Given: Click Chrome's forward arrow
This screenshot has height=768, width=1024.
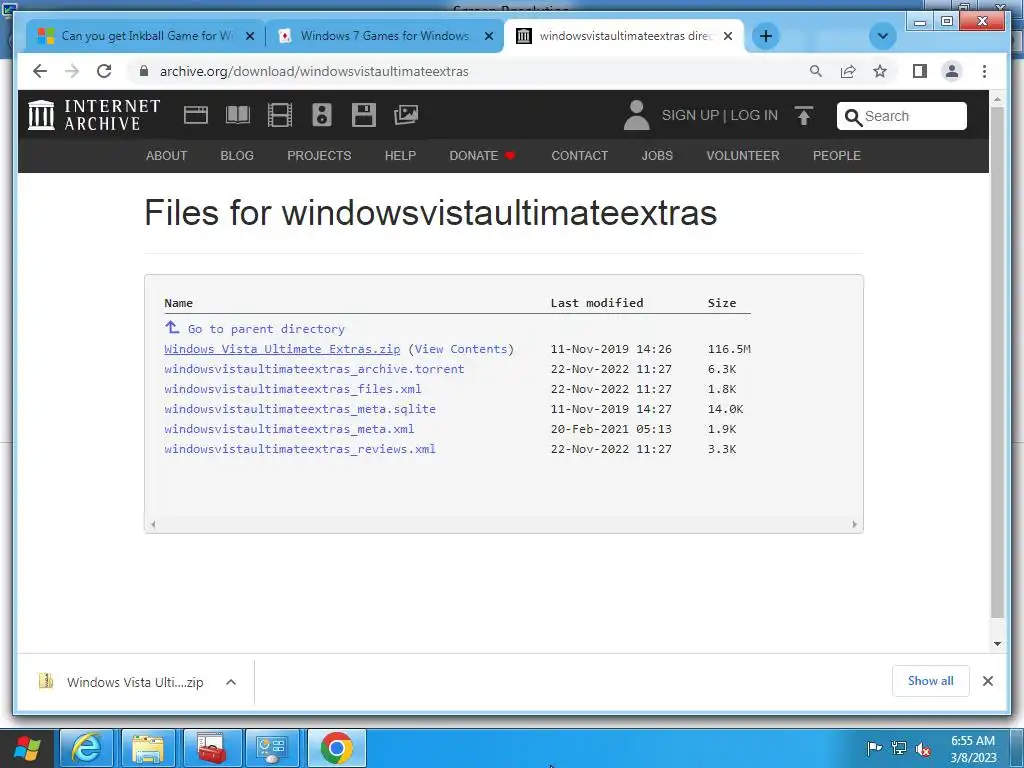Looking at the screenshot, I should pyautogui.click(x=72, y=71).
